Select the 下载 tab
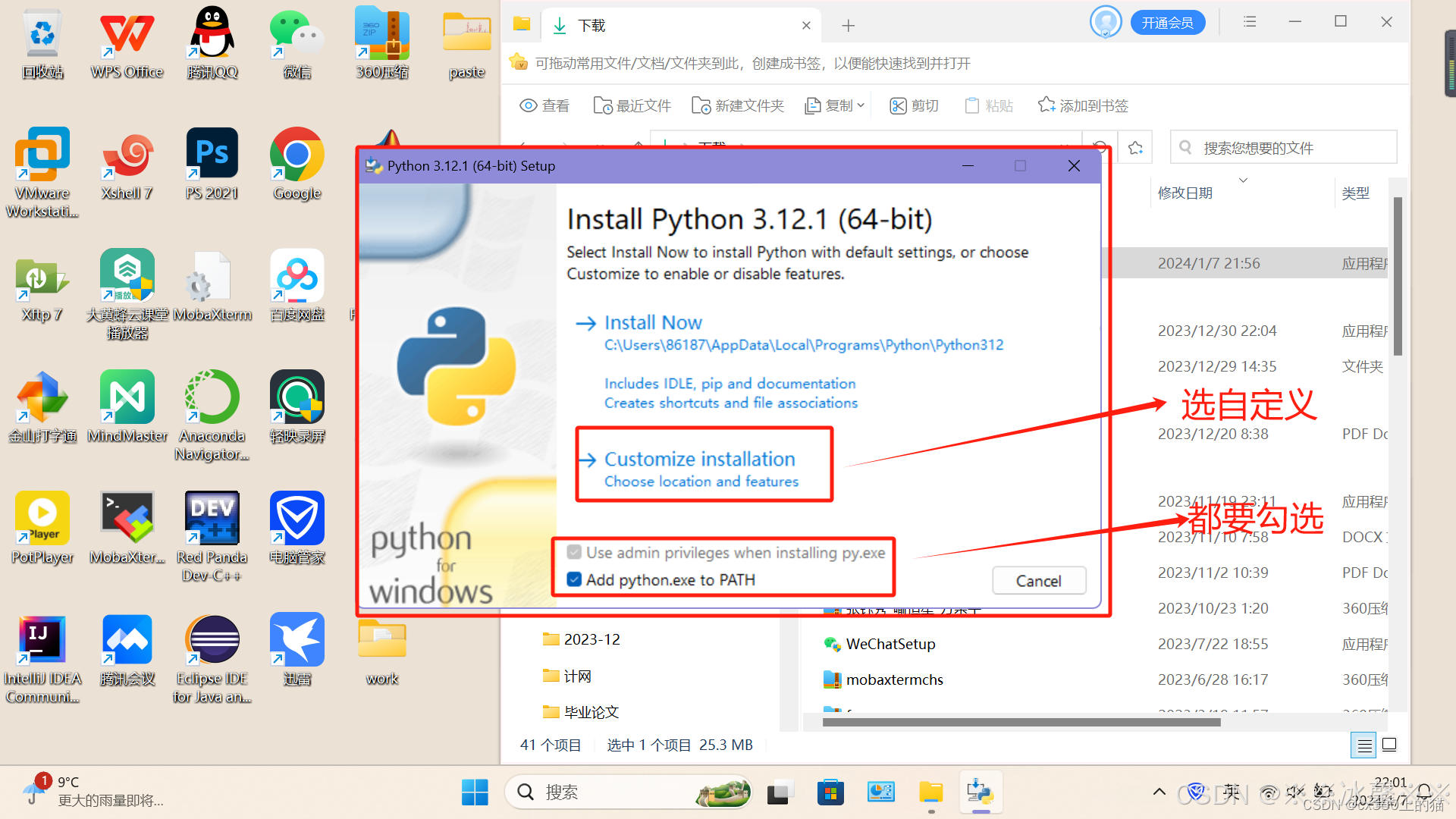Screen dimensions: 1456x819 [x=591, y=26]
